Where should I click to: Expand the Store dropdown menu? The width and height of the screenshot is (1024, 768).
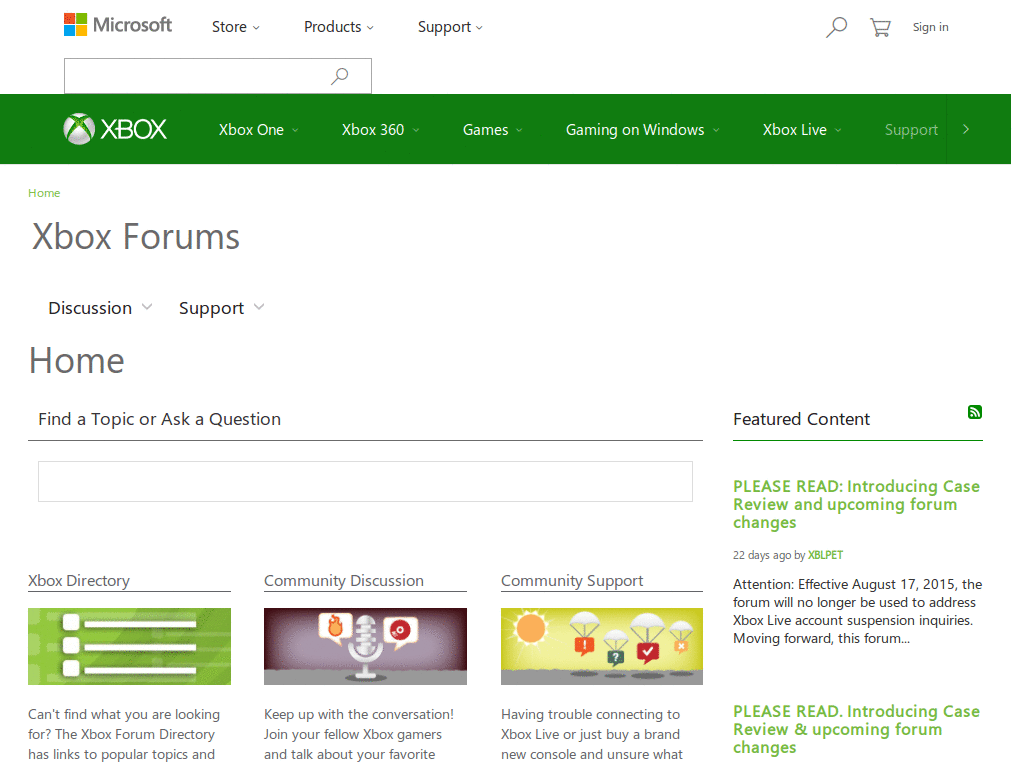coord(235,27)
